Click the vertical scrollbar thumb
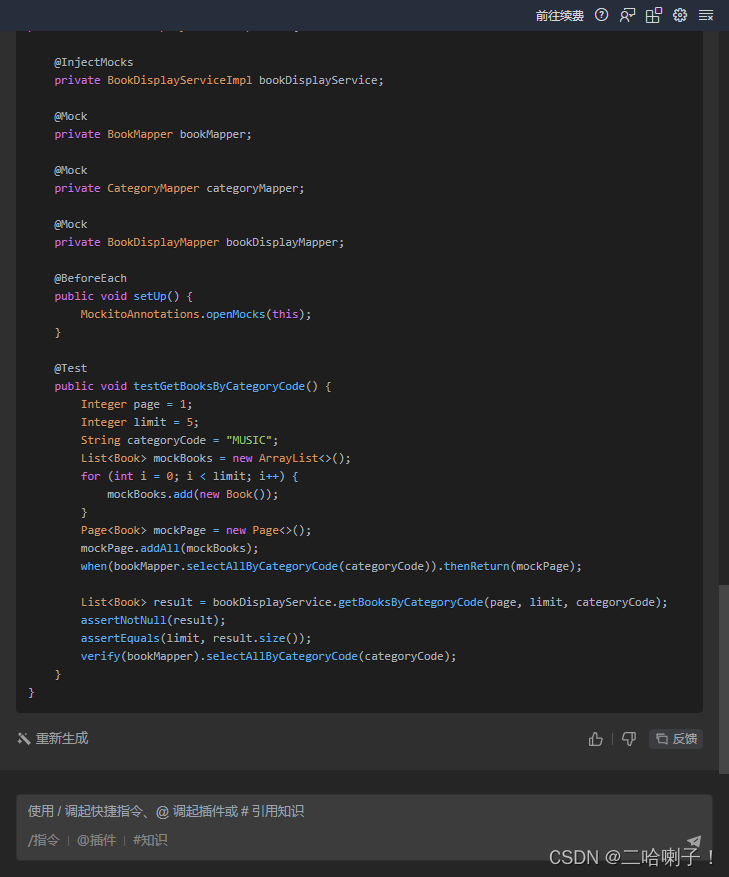The image size is (729, 877). coord(723,679)
